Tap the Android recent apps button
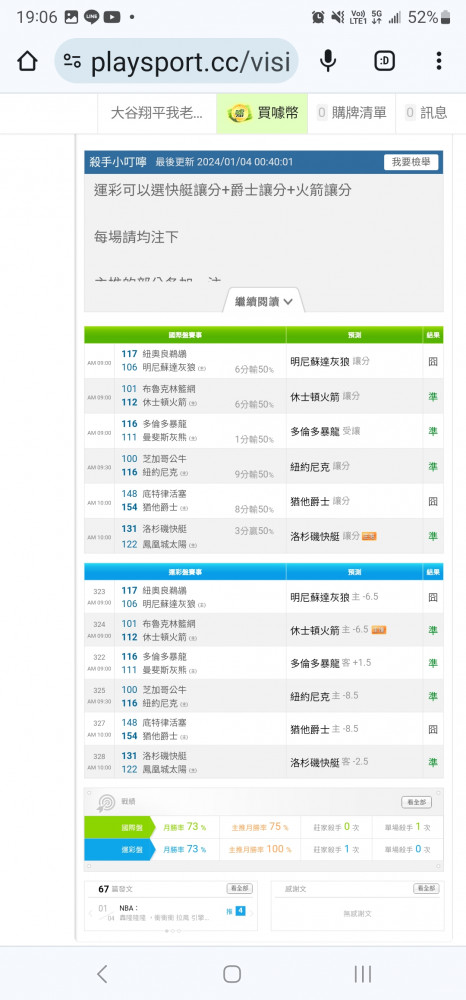This screenshot has width=466, height=1000. point(363,974)
